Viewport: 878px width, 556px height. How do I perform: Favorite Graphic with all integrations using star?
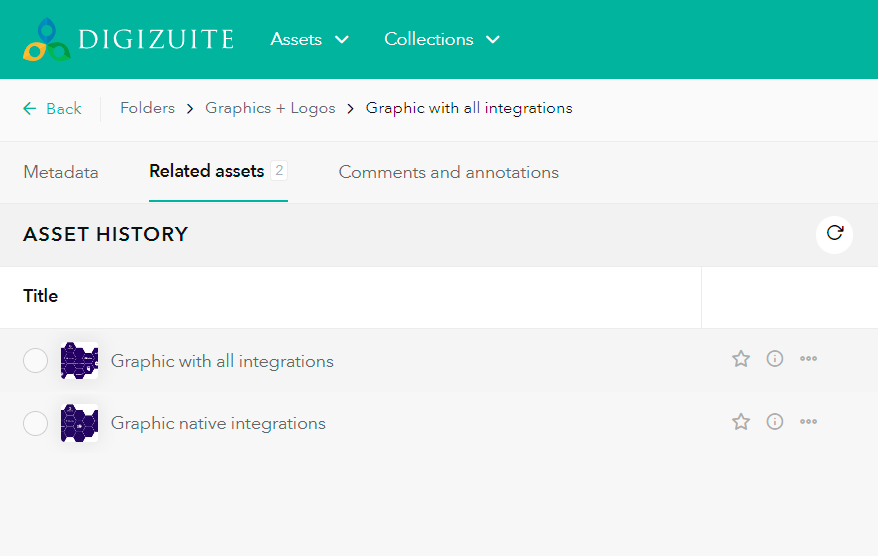tap(741, 359)
